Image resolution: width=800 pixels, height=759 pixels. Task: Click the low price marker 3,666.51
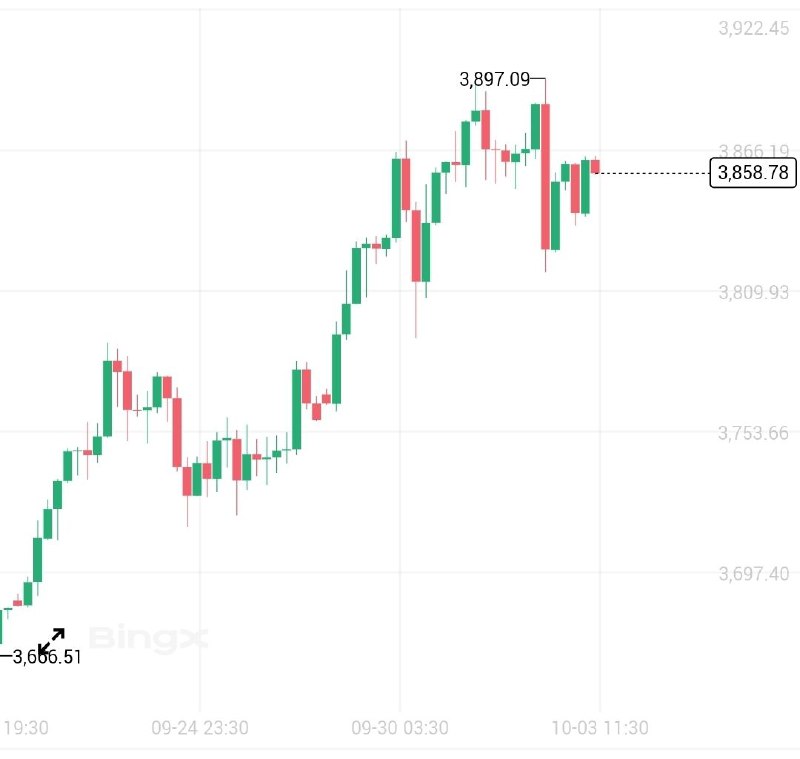[x=46, y=656]
